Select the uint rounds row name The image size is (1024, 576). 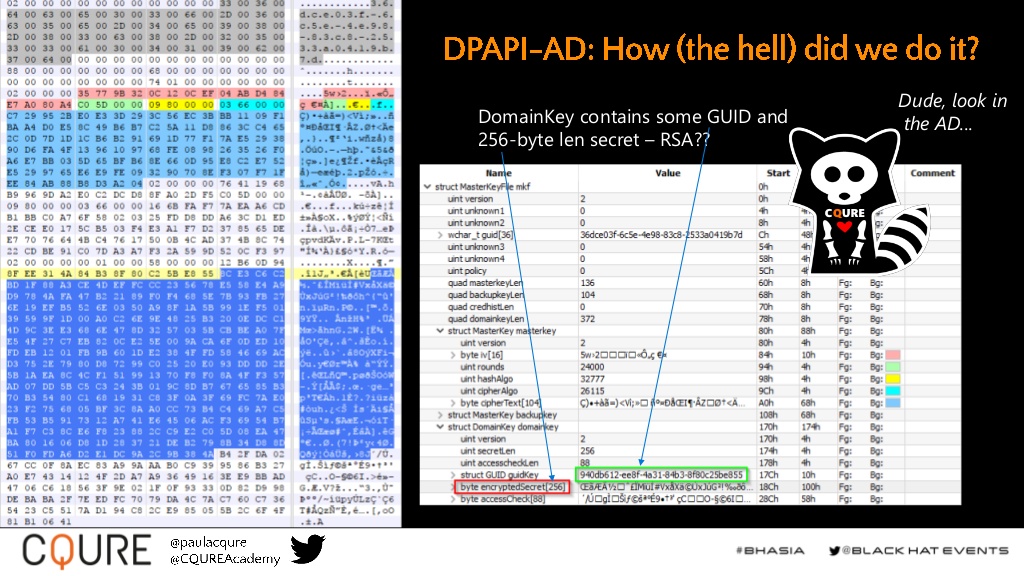(482, 367)
